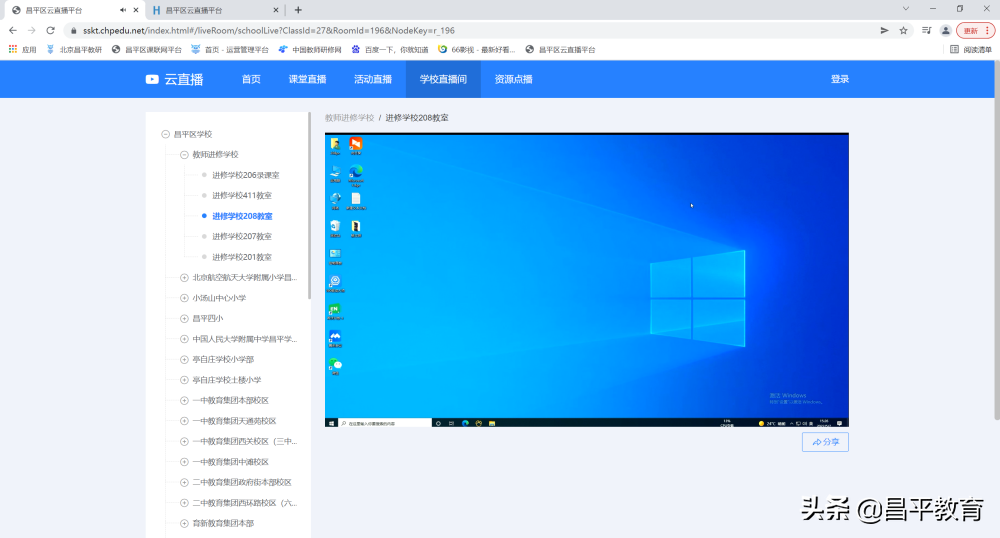Reload the current page

(50, 30)
